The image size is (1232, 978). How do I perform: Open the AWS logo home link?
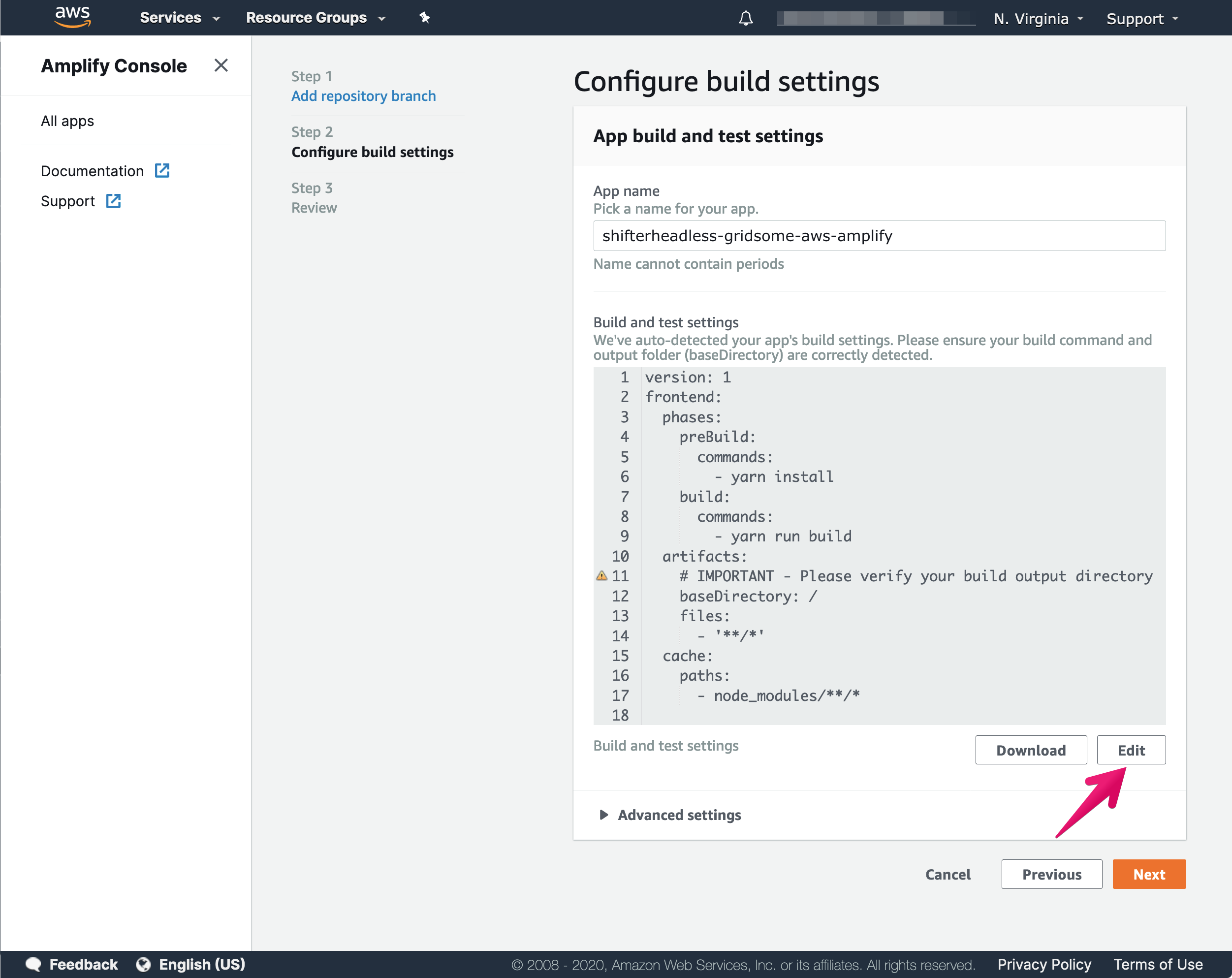(72, 17)
